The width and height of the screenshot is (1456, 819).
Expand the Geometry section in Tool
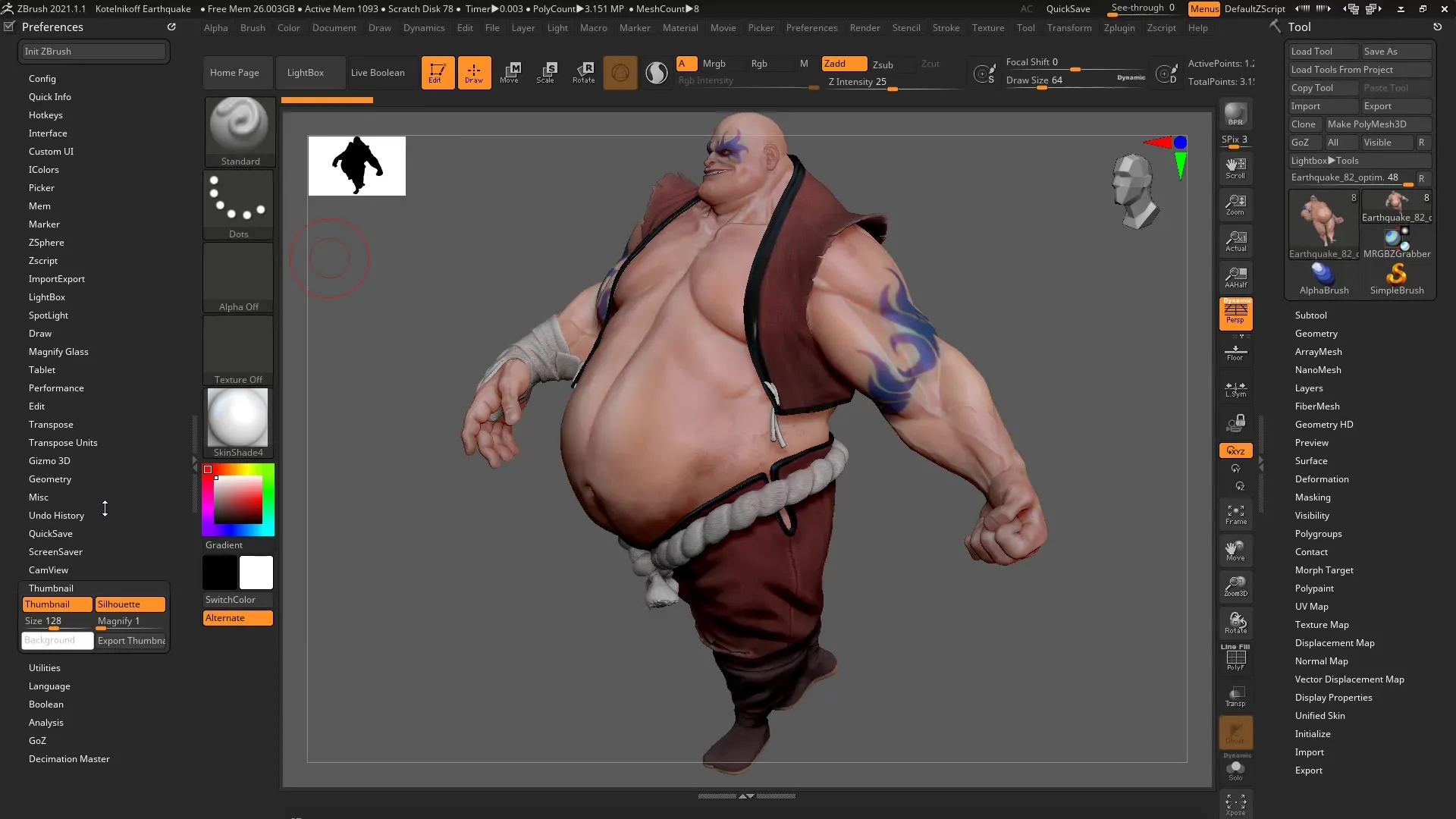click(1316, 334)
